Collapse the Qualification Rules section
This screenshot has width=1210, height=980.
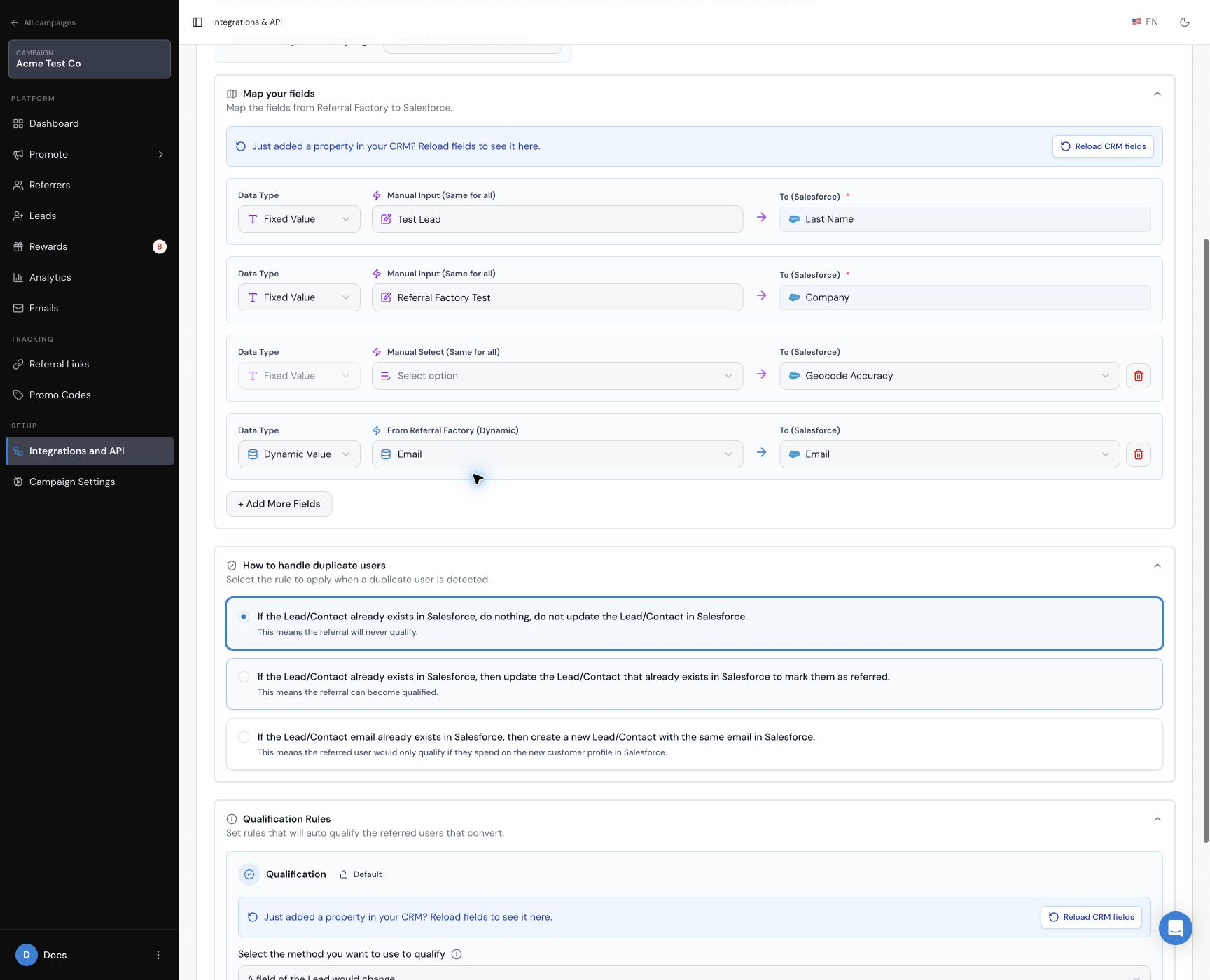tap(1157, 819)
